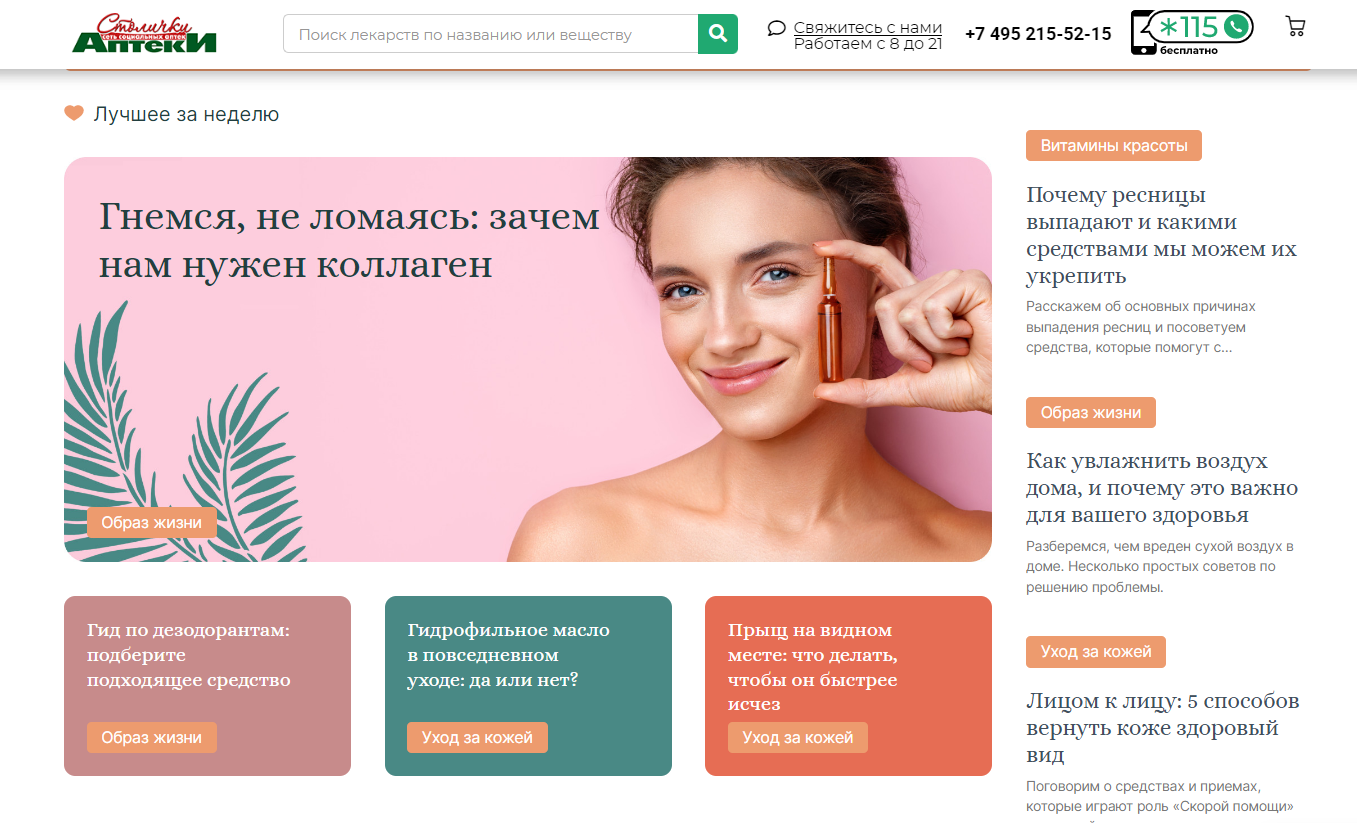Open the Лицом к лицу skin article
The width and height of the screenshot is (1357, 823).
click(x=1162, y=728)
